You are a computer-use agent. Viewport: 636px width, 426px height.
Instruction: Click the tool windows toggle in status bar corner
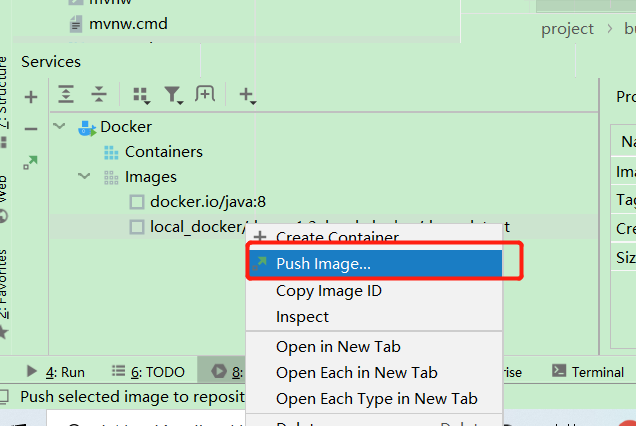(4, 397)
